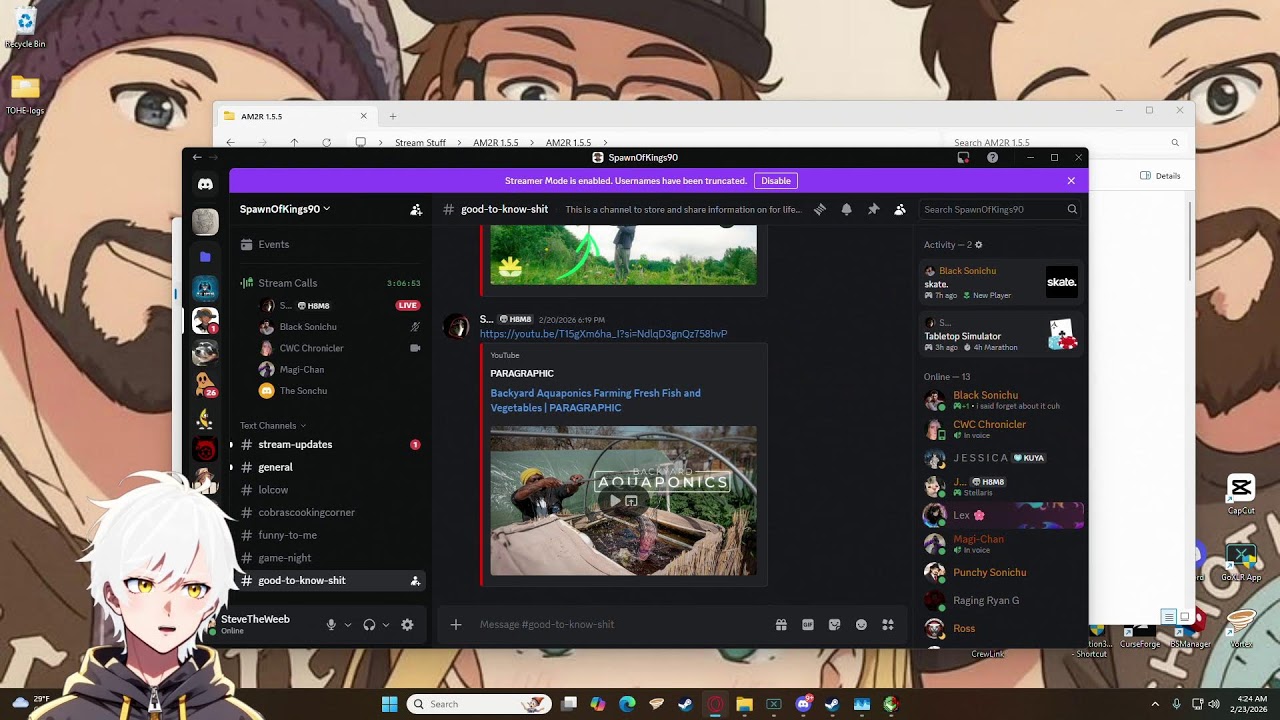
Task: Open game-night channel
Action: (331, 558)
